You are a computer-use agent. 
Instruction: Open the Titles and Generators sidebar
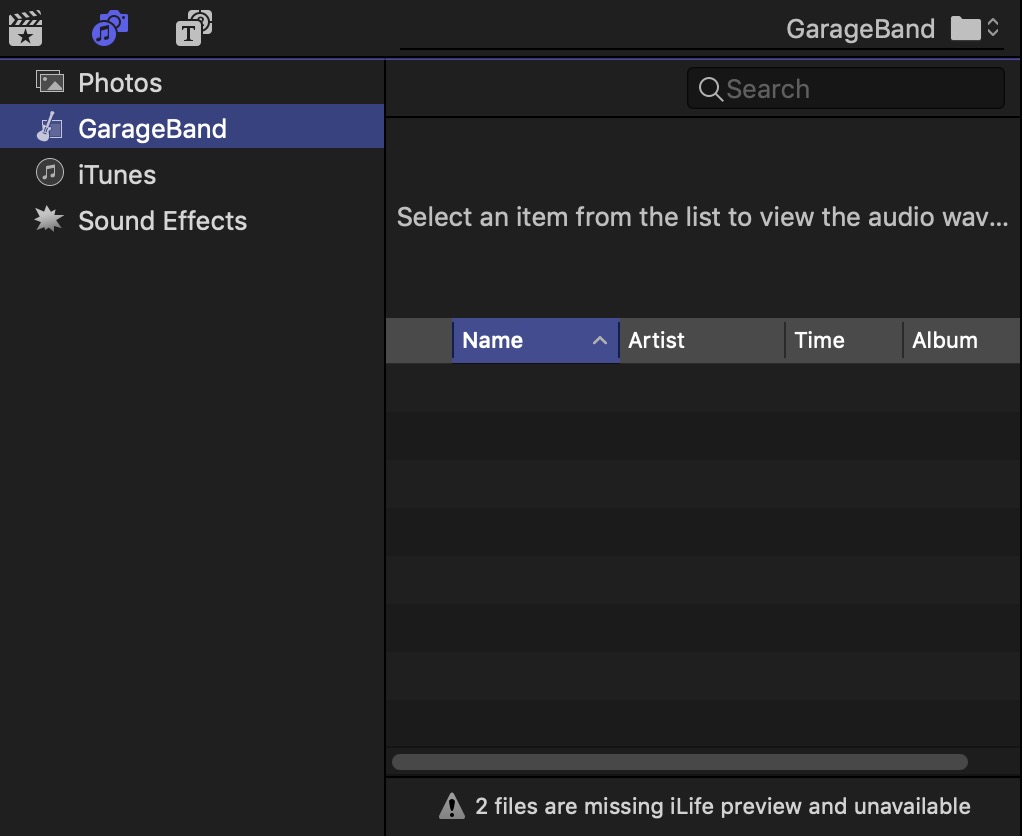pyautogui.click(x=194, y=29)
